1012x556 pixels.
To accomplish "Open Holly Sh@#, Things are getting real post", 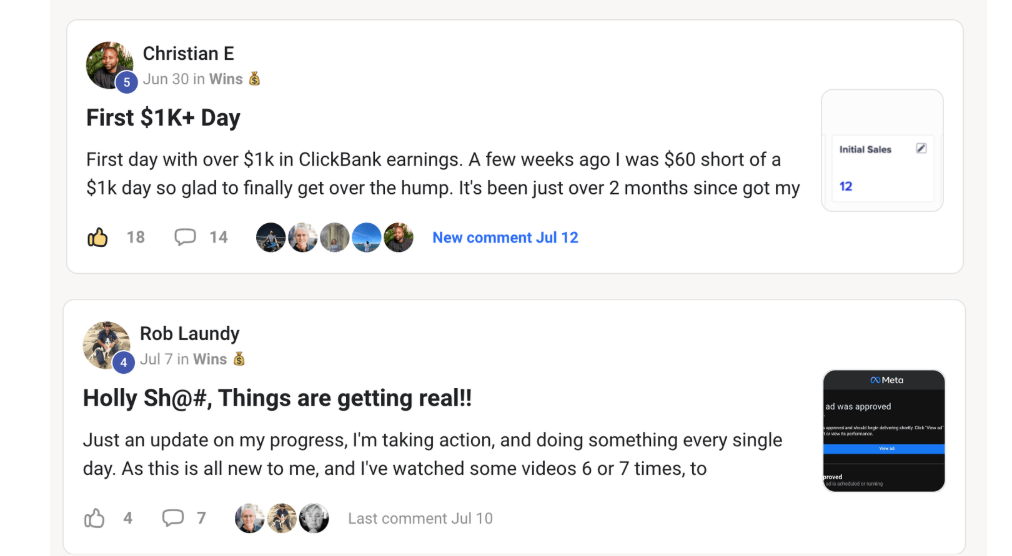I will coord(277,398).
